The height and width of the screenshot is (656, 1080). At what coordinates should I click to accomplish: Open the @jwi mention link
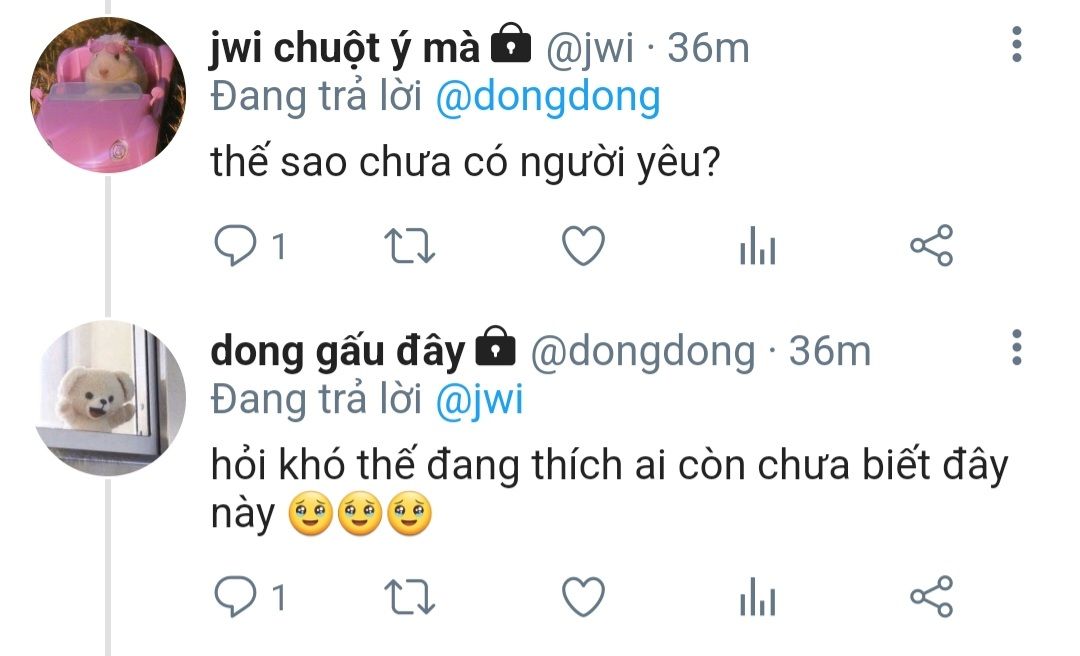tap(479, 400)
